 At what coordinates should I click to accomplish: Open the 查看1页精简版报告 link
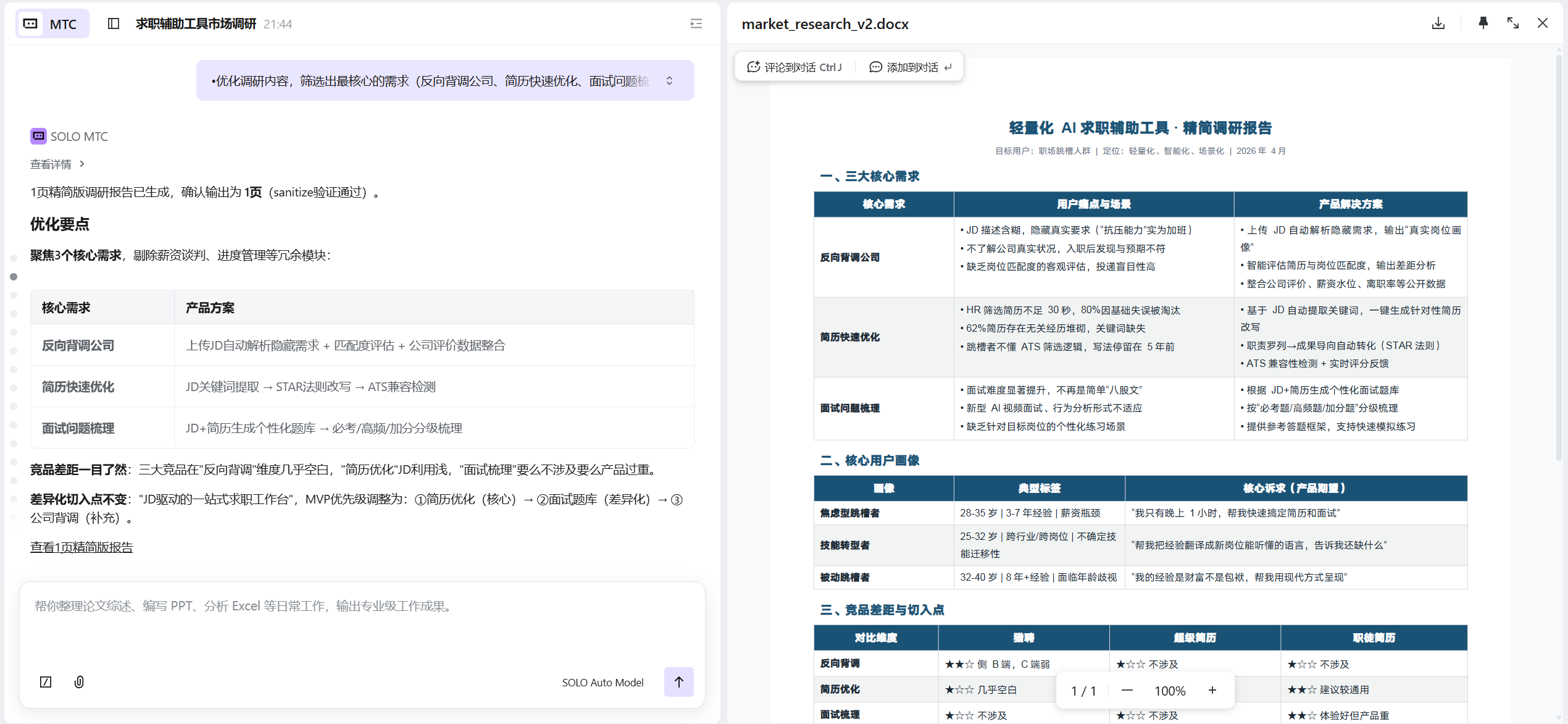81,547
